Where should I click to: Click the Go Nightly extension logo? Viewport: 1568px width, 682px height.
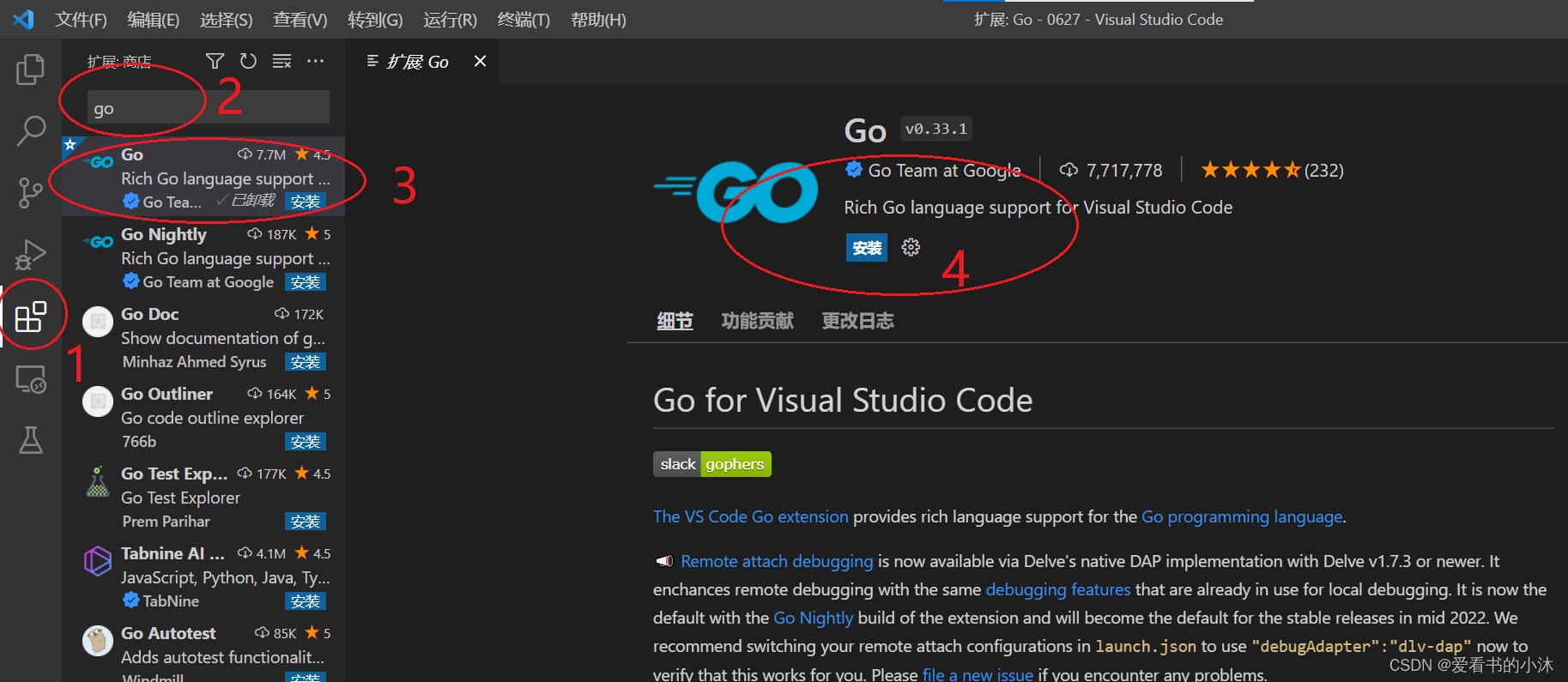(x=98, y=242)
